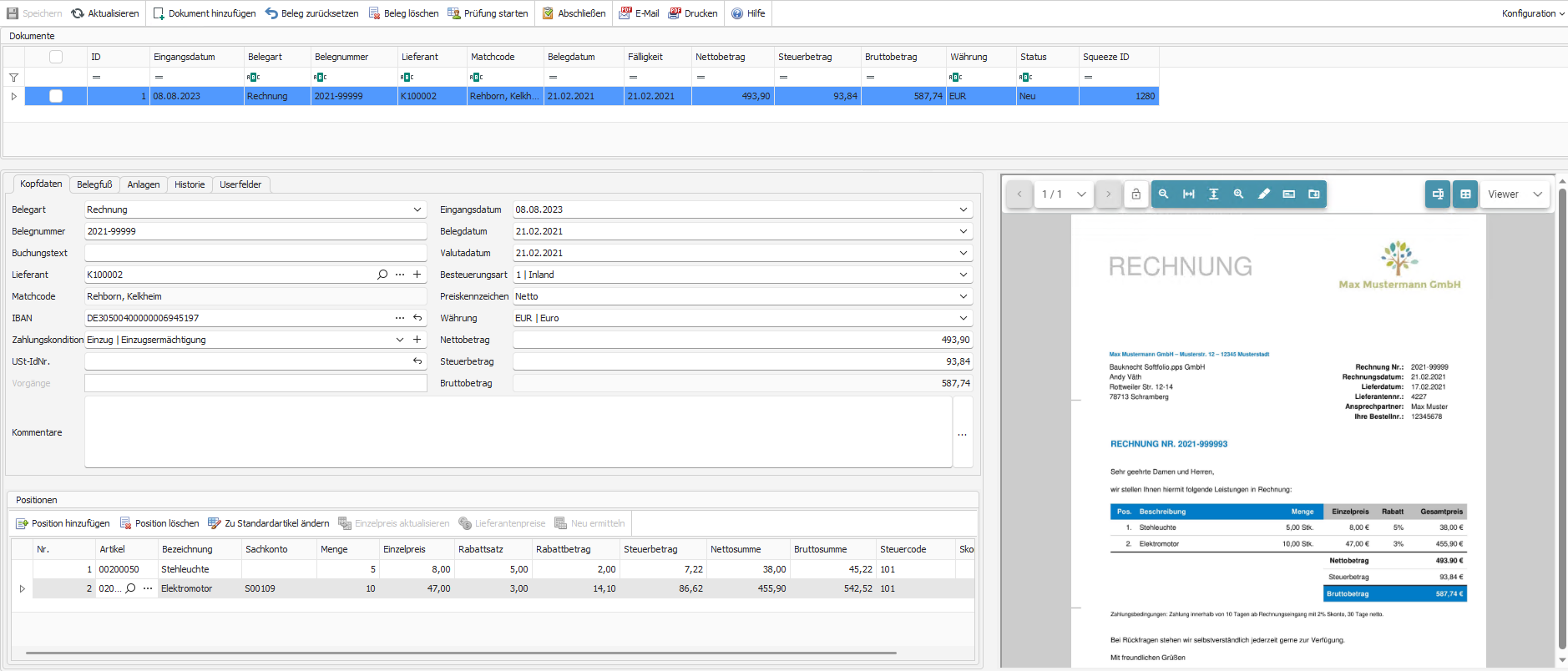Click the search magnifier in Lieferant field

(382, 275)
